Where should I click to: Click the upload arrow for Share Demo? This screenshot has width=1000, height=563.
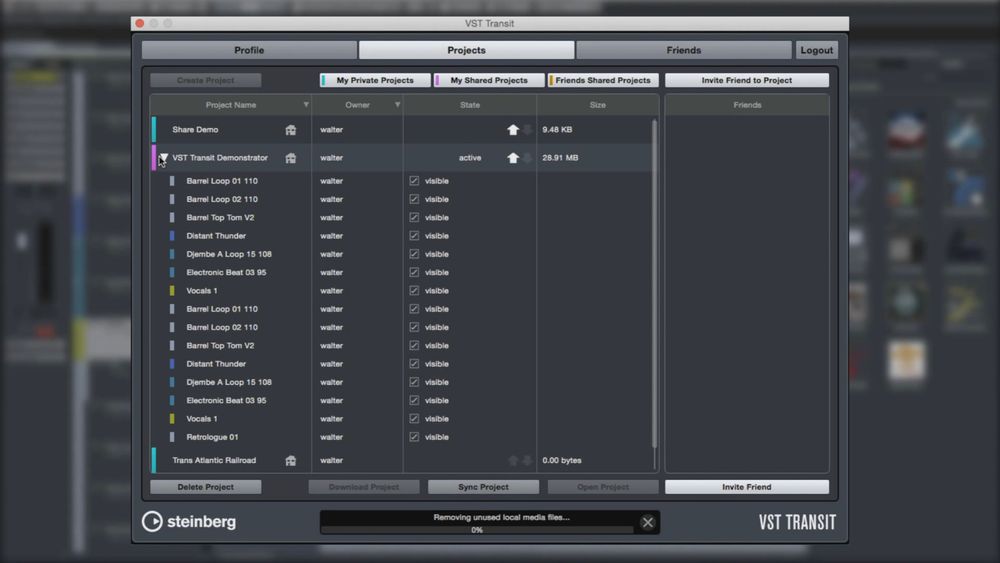[513, 129]
